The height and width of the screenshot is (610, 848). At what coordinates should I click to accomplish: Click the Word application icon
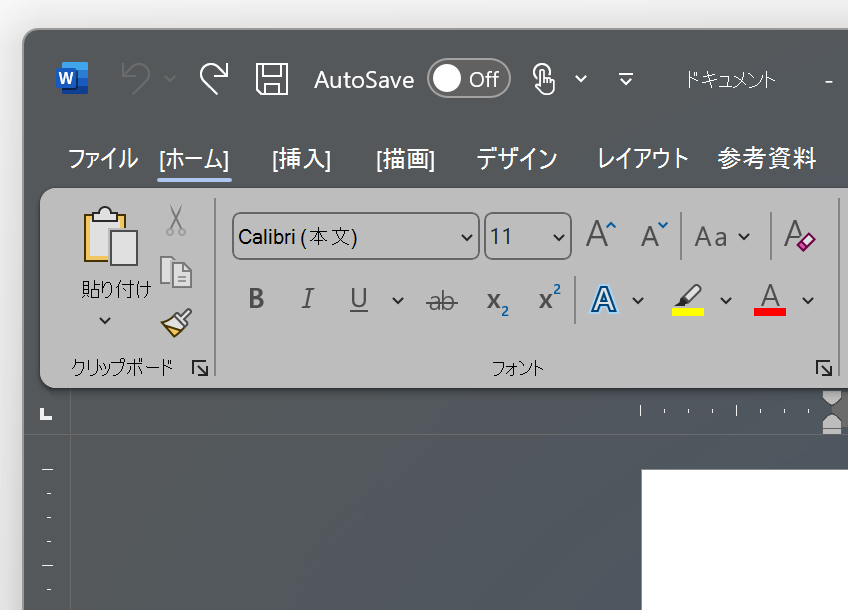point(72,78)
